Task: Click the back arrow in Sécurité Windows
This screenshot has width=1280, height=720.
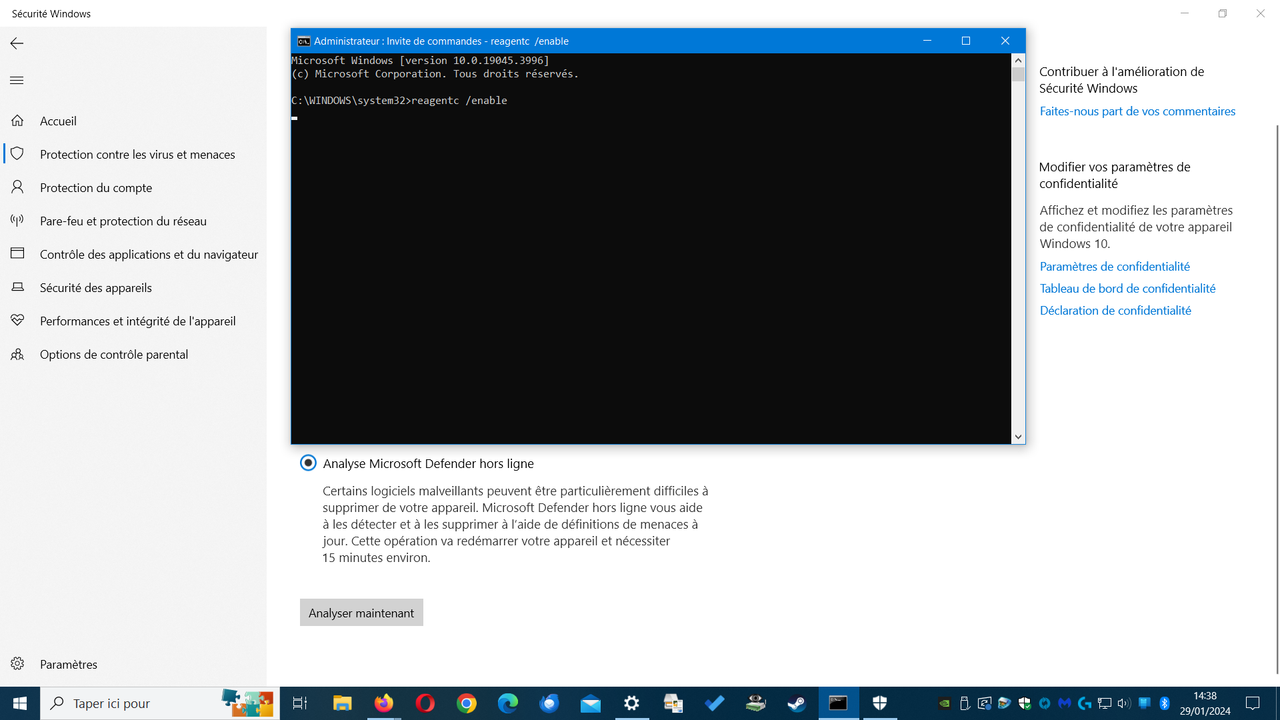Action: (x=16, y=43)
